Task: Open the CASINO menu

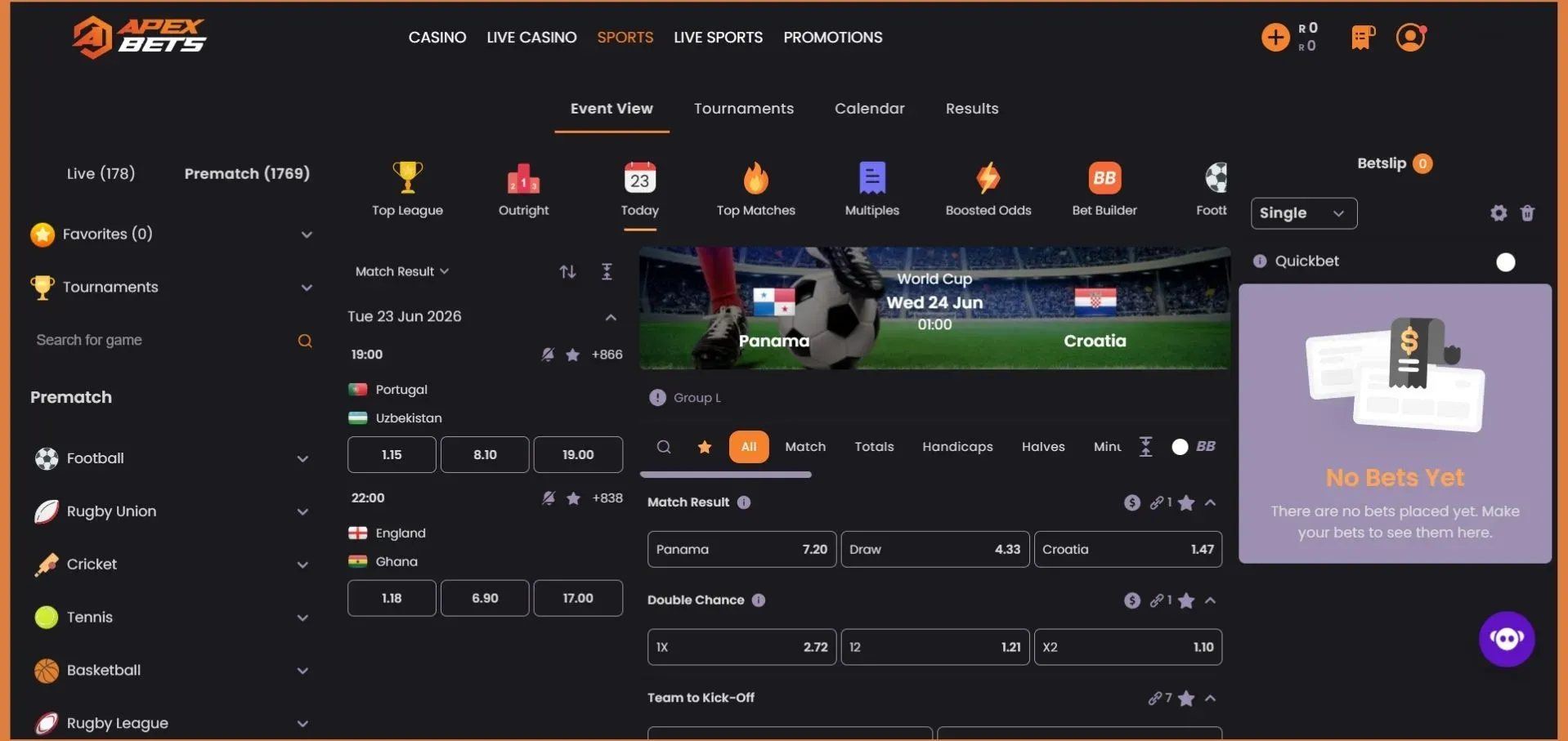Action: tap(437, 37)
